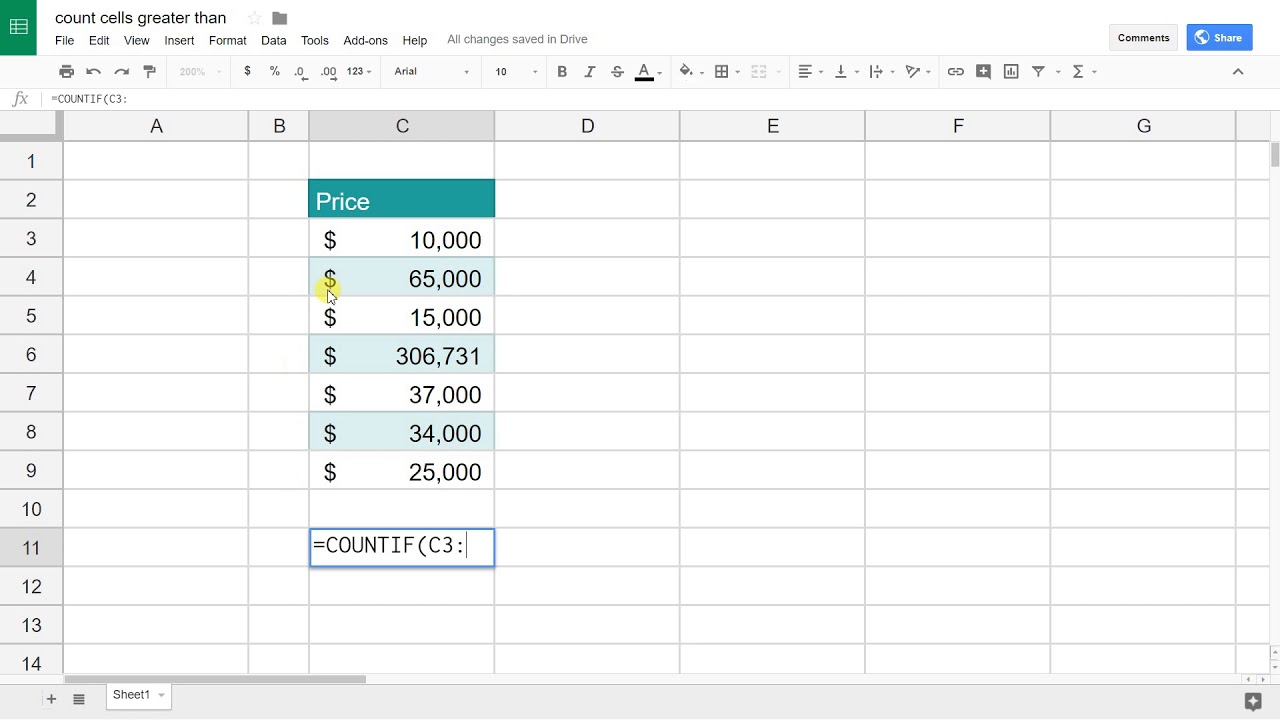Open the Format menu
Viewport: 1280px width, 720px height.
[228, 40]
